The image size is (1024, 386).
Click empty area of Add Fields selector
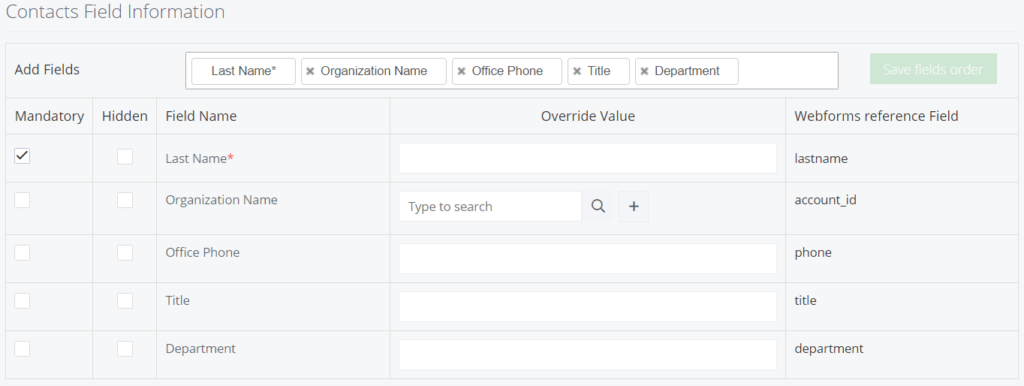click(x=787, y=71)
